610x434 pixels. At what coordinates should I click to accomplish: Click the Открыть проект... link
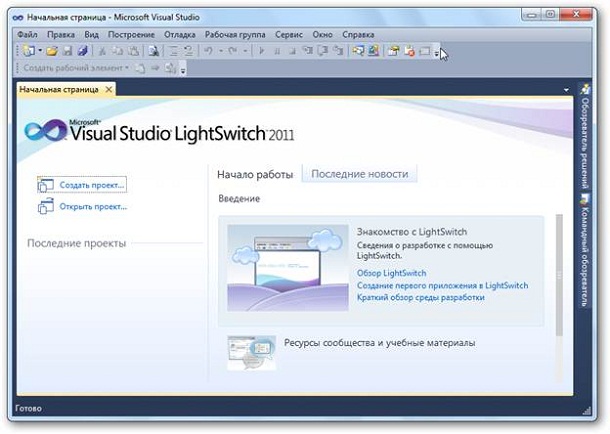pos(83,206)
